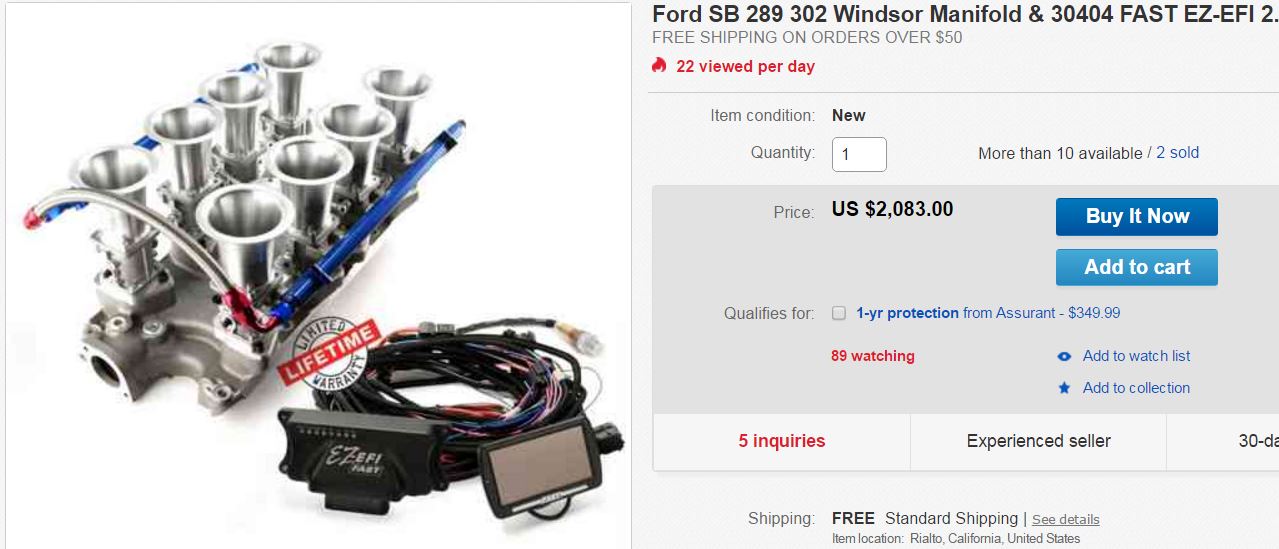The image size is (1279, 549).
Task: Click the red flame trending icon
Action: click(659, 66)
